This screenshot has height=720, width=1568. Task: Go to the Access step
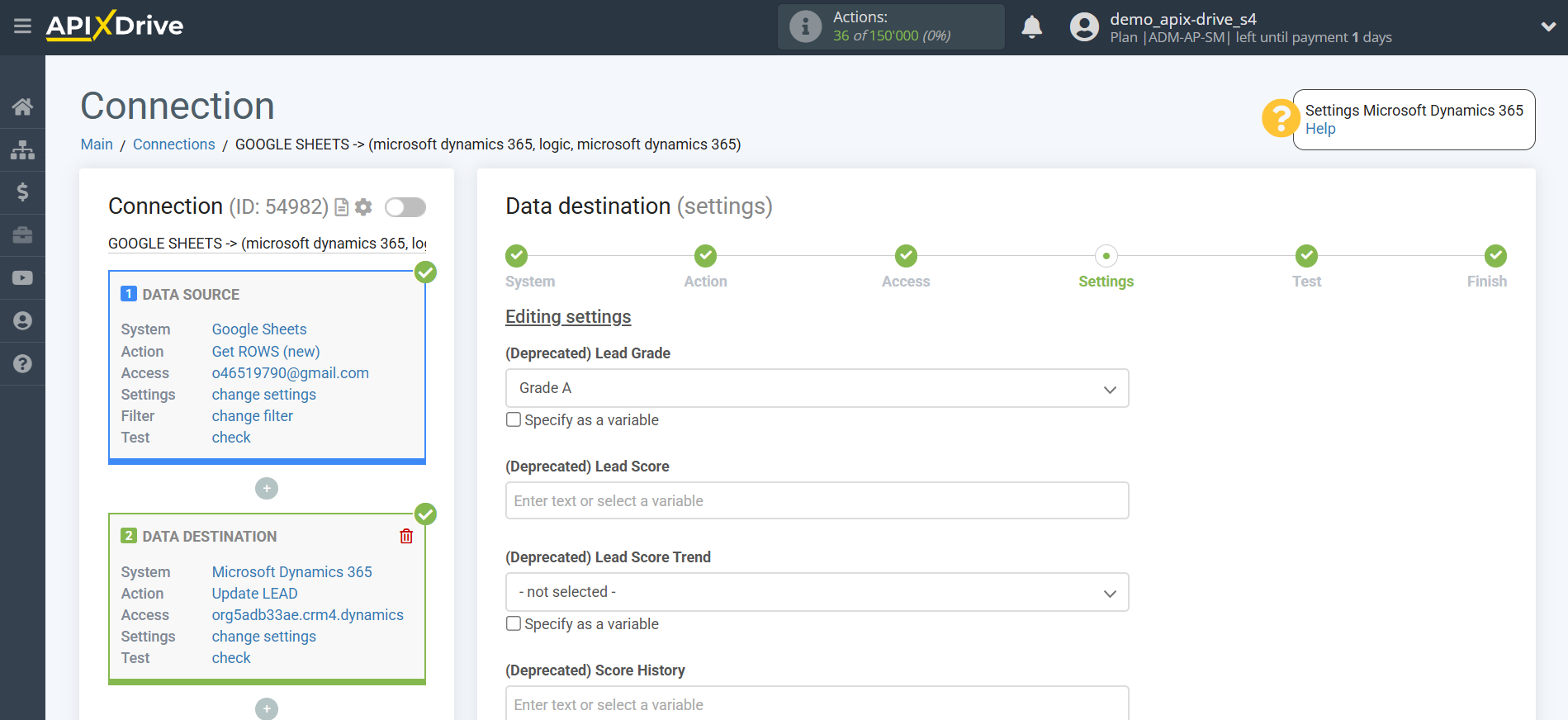(x=906, y=256)
